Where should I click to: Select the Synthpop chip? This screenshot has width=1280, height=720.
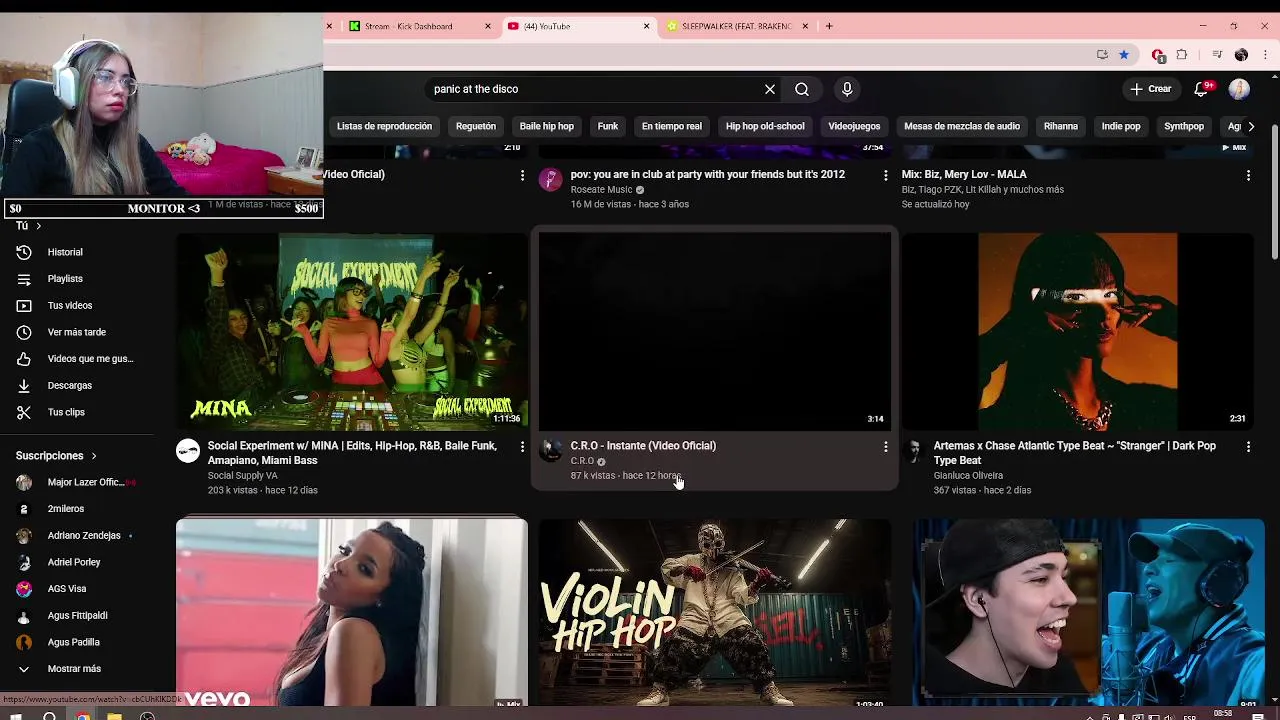[1184, 126]
